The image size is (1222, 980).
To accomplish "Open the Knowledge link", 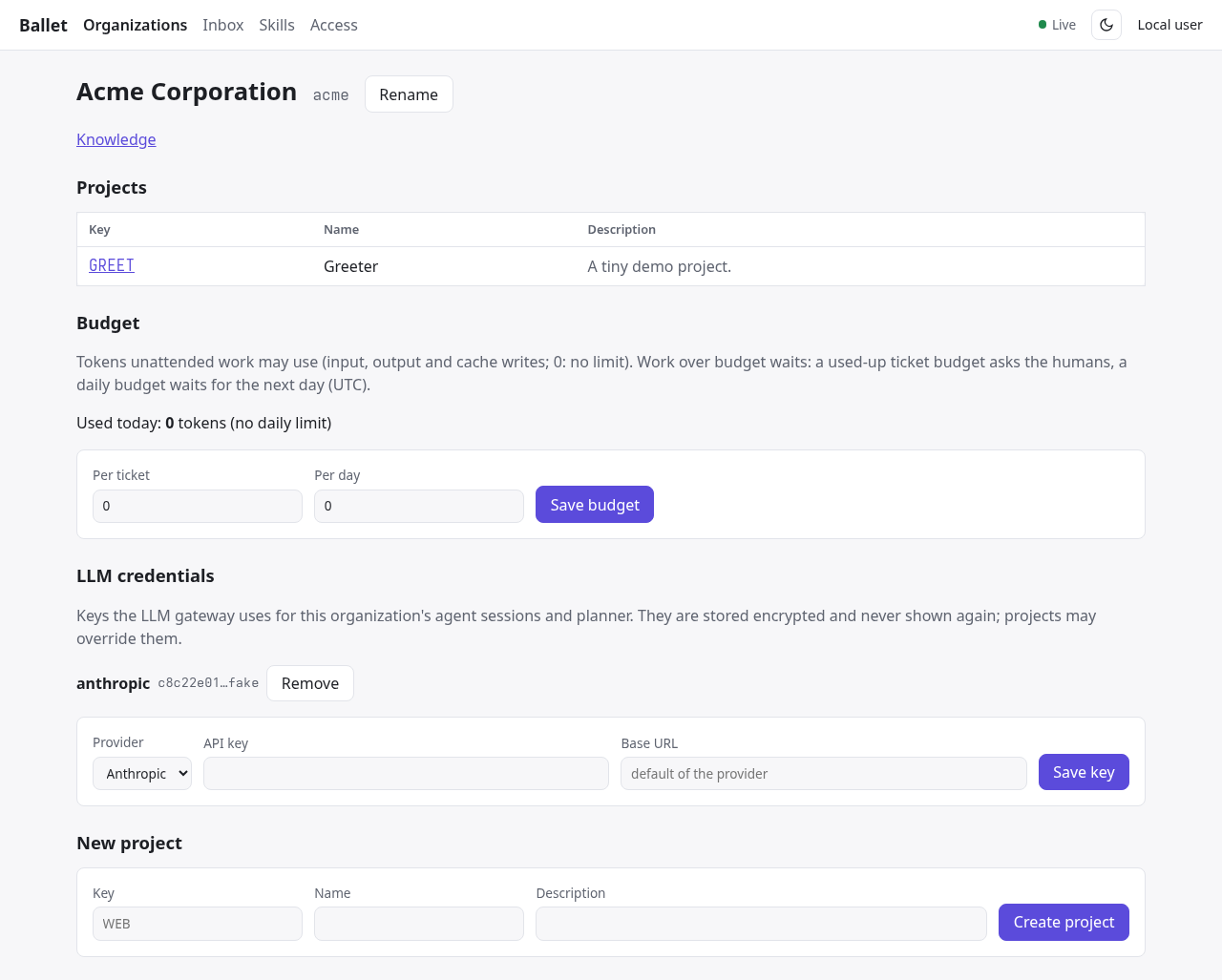I will [x=116, y=139].
